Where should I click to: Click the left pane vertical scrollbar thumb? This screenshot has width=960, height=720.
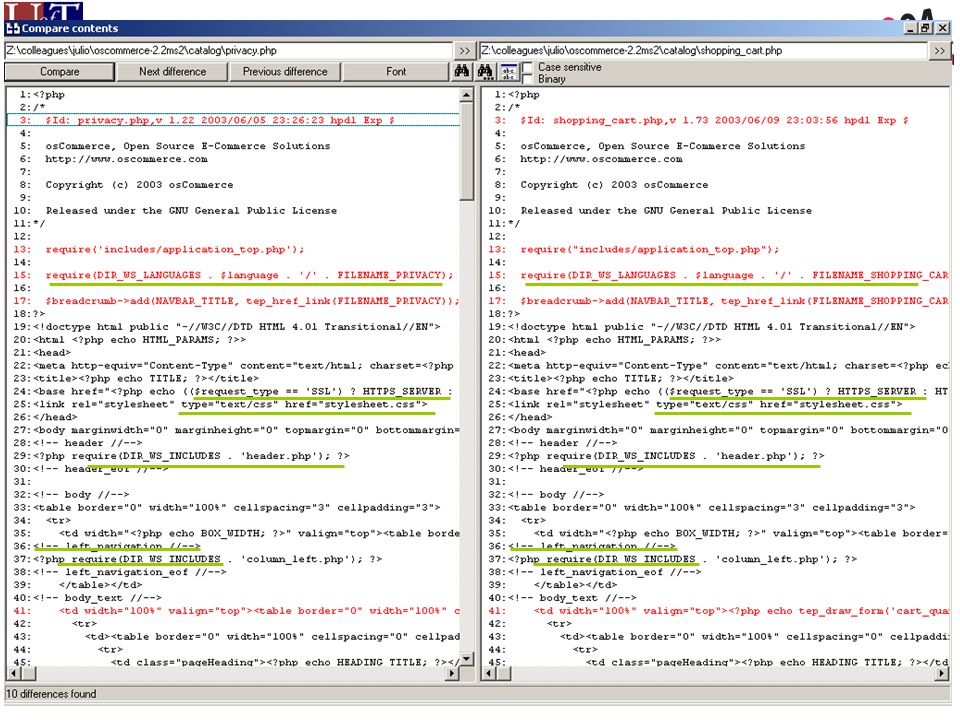coord(467,151)
